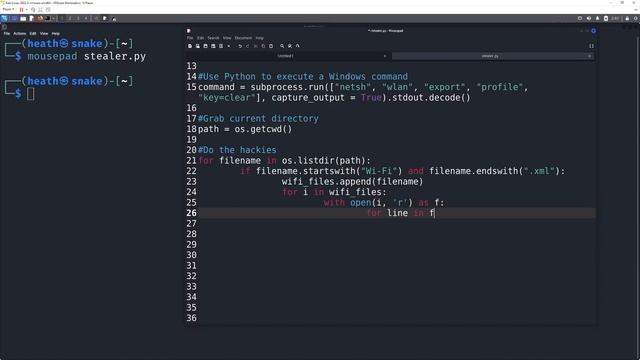Click Save As icon in Mousepad toolbar
This screenshot has width=640, height=360.
click(x=213, y=46)
